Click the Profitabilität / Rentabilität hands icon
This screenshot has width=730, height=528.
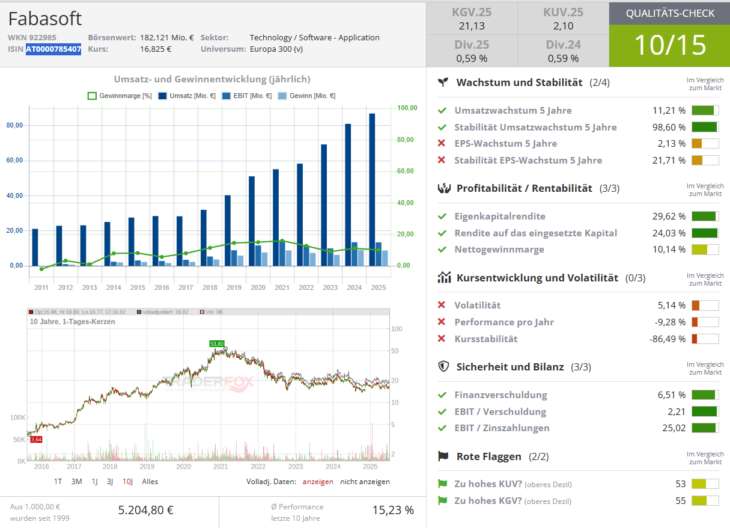tap(444, 188)
